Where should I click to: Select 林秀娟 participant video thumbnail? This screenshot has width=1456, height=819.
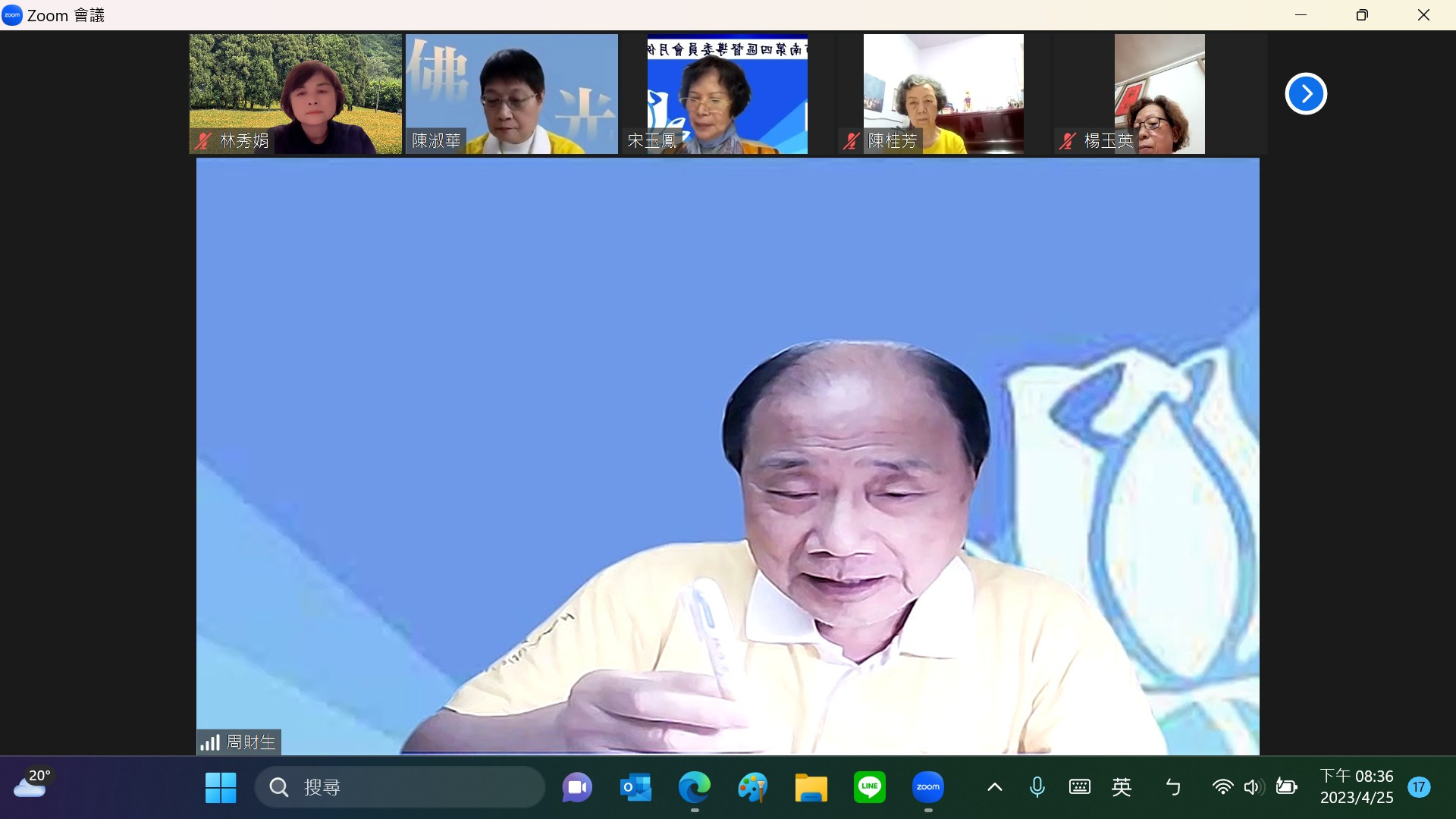(x=295, y=94)
